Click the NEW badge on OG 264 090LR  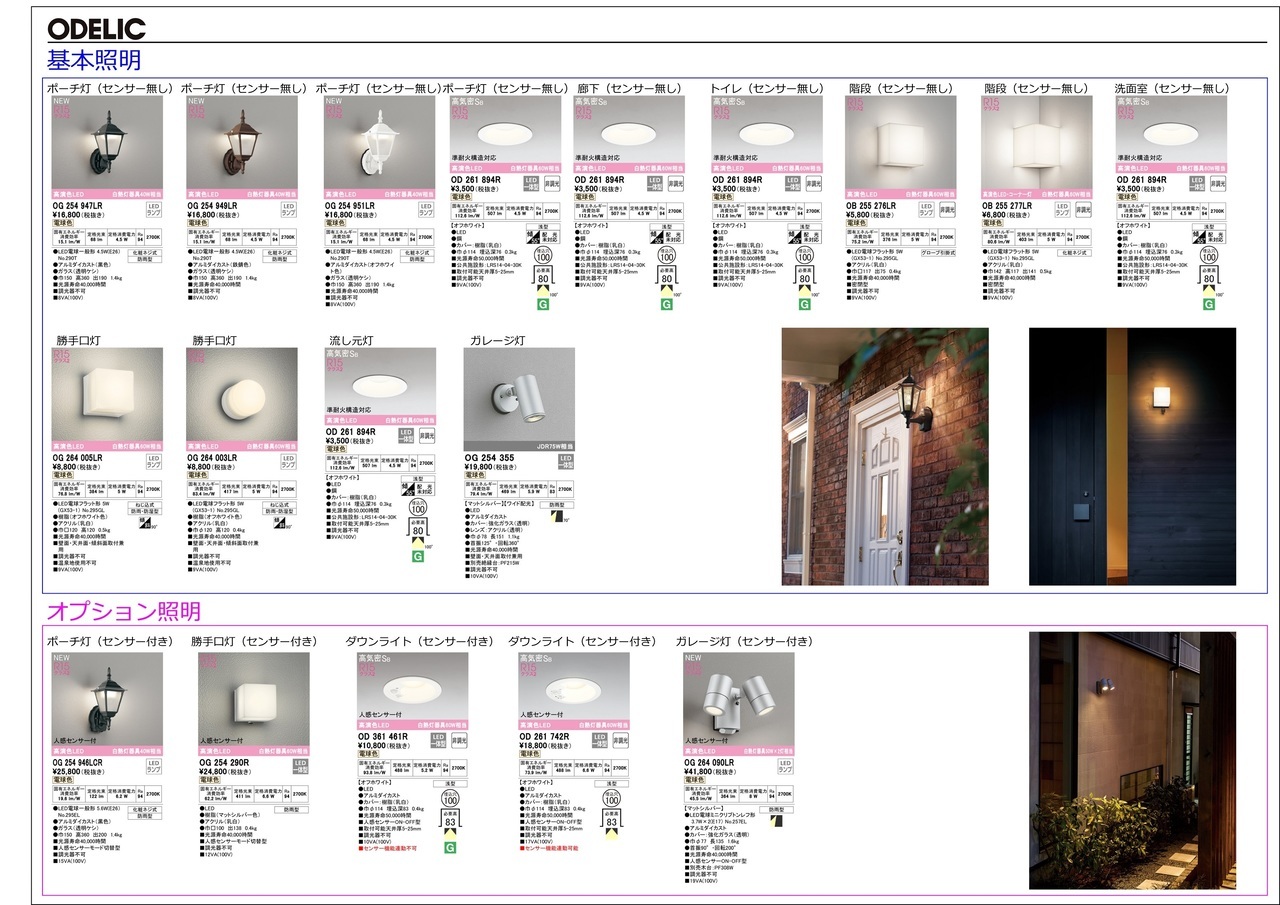(693, 658)
